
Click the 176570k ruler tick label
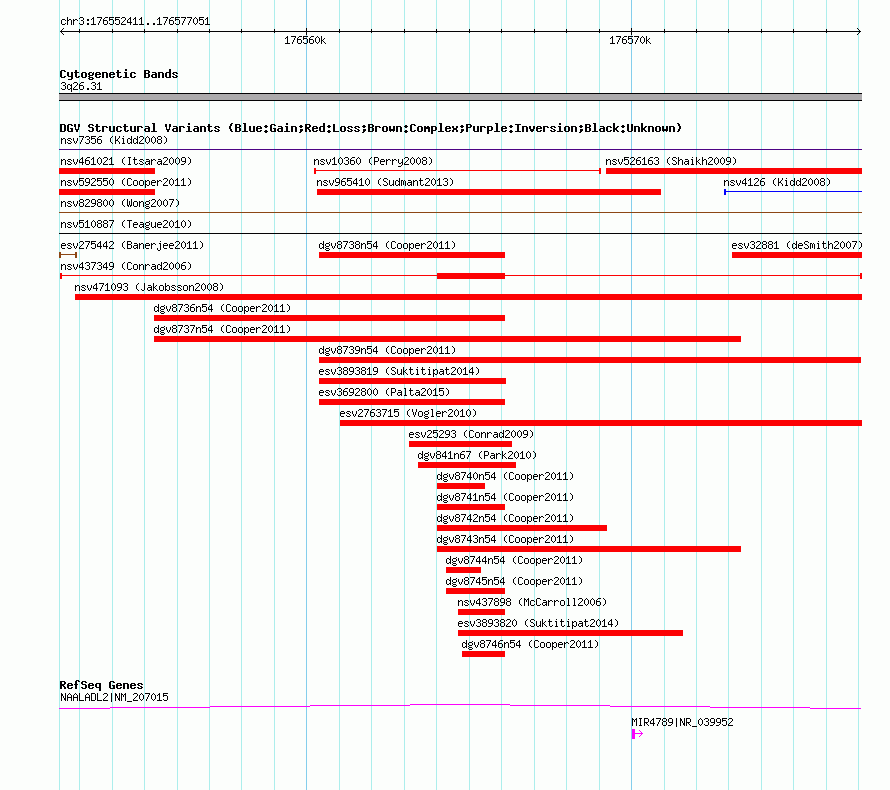(630, 40)
